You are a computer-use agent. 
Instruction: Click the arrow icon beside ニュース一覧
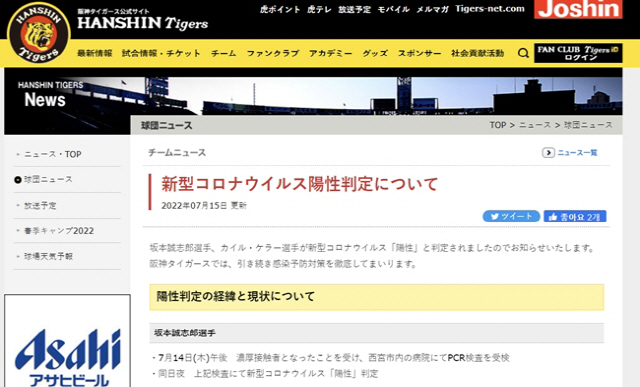point(548,153)
